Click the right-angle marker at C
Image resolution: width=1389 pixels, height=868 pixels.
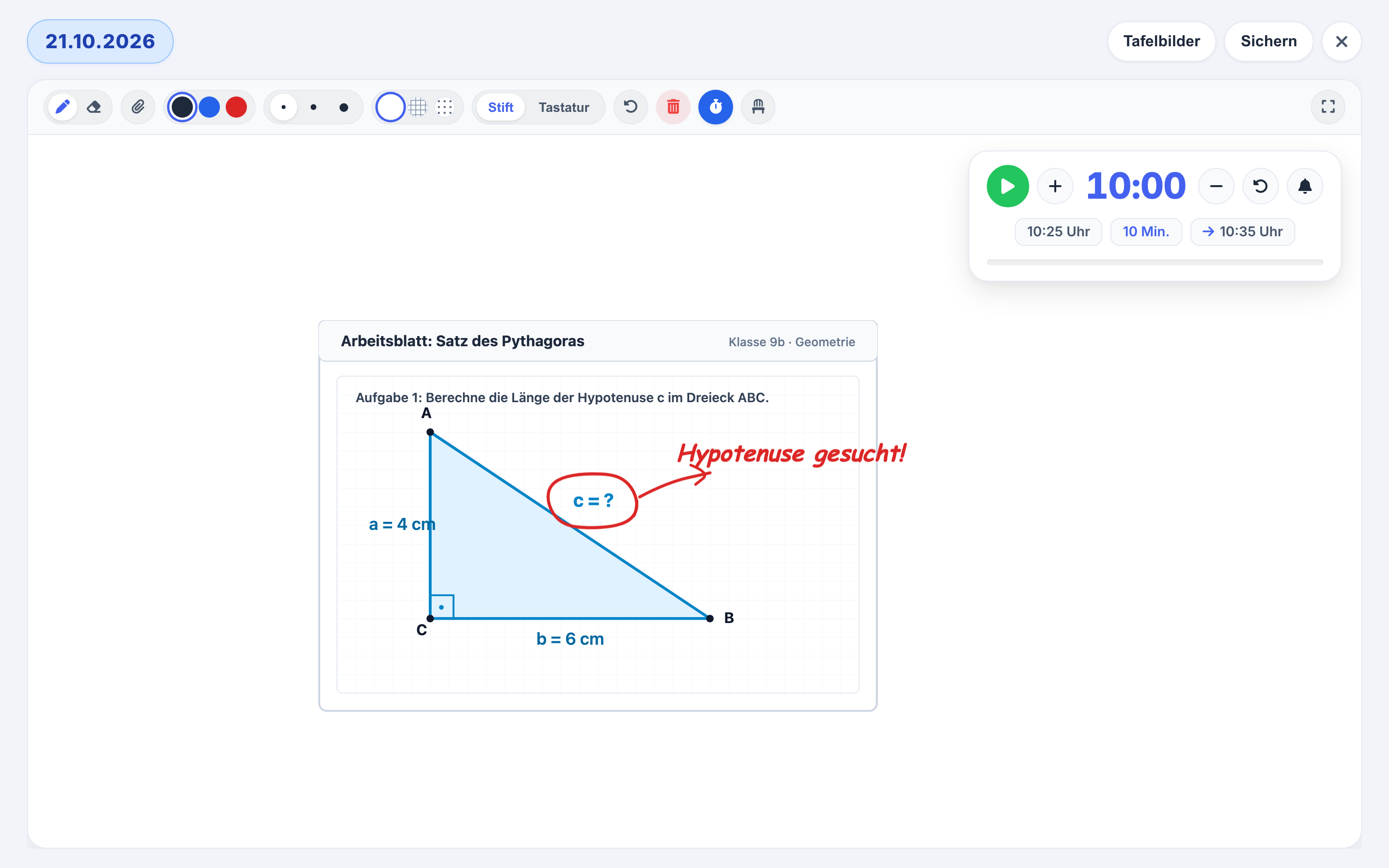[x=442, y=607]
